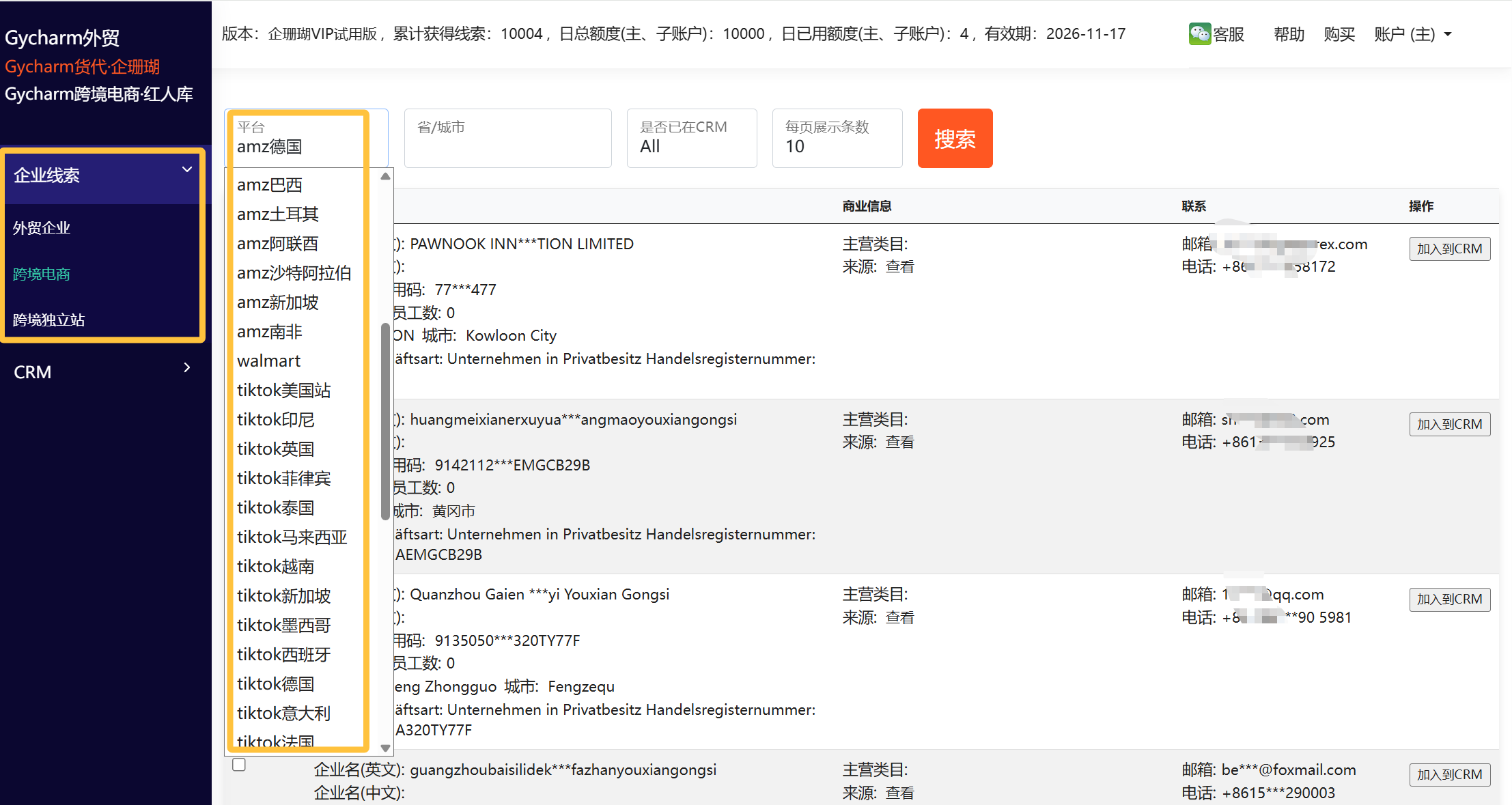The height and width of the screenshot is (805, 1512).
Task: Open the 帮助 help link in header
Action: (x=1289, y=34)
